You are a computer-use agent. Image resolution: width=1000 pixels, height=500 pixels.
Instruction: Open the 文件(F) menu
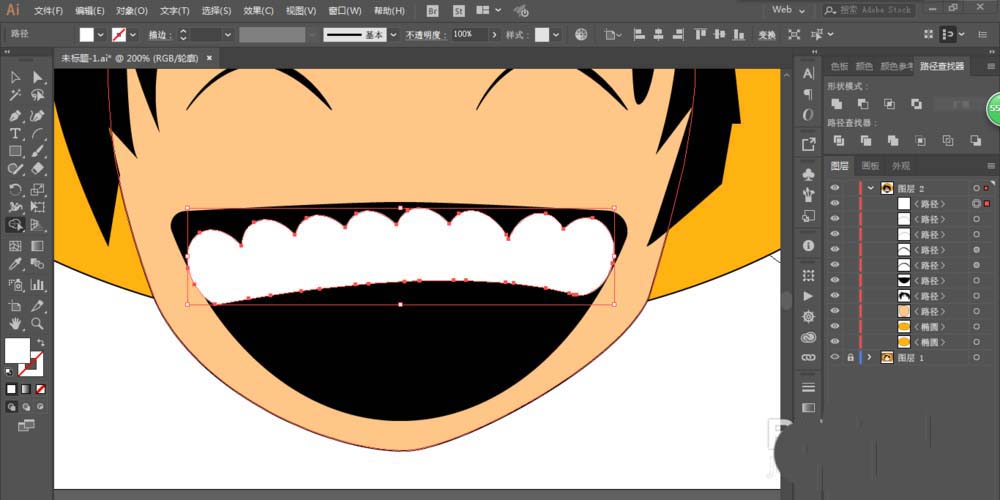(x=48, y=11)
